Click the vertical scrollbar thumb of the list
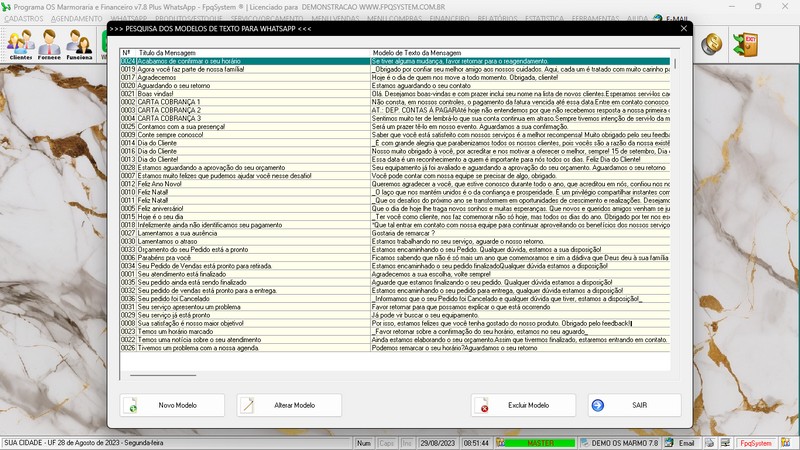800x450 pixels. (x=675, y=64)
